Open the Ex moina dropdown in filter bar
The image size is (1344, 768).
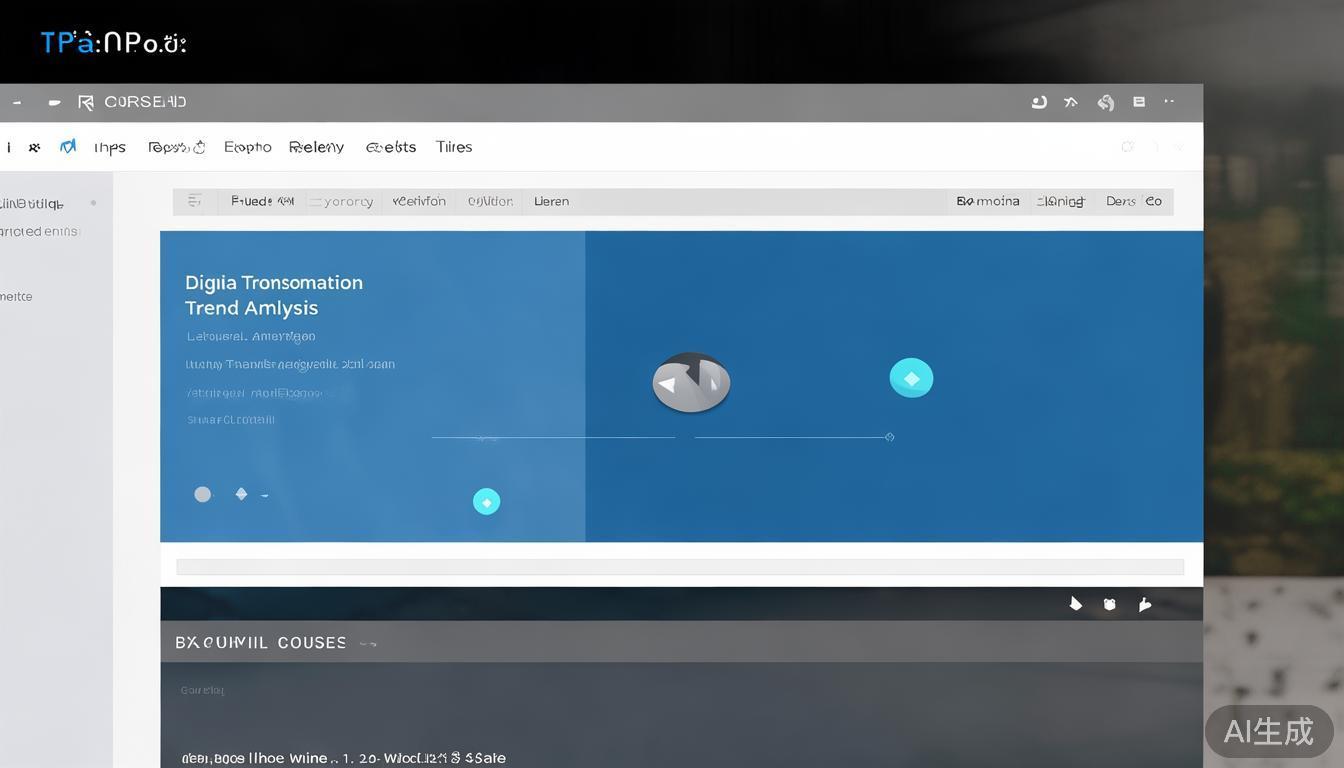988,201
